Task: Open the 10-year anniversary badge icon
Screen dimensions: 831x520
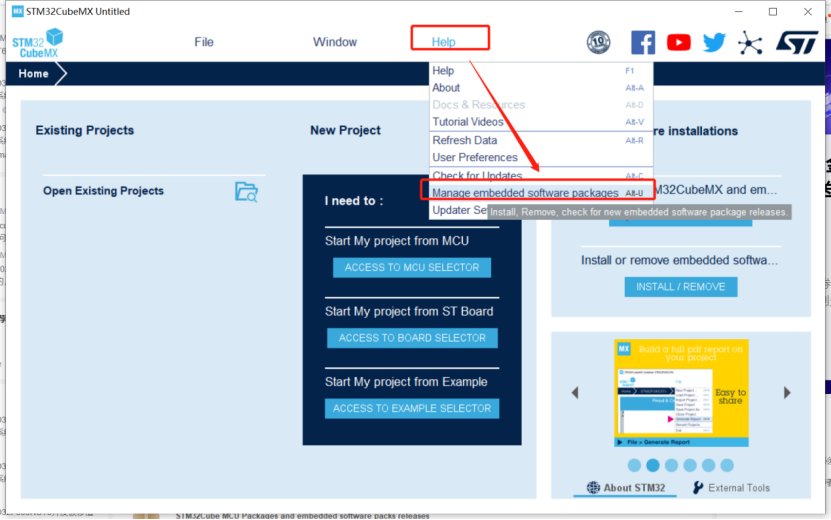Action: (x=598, y=42)
